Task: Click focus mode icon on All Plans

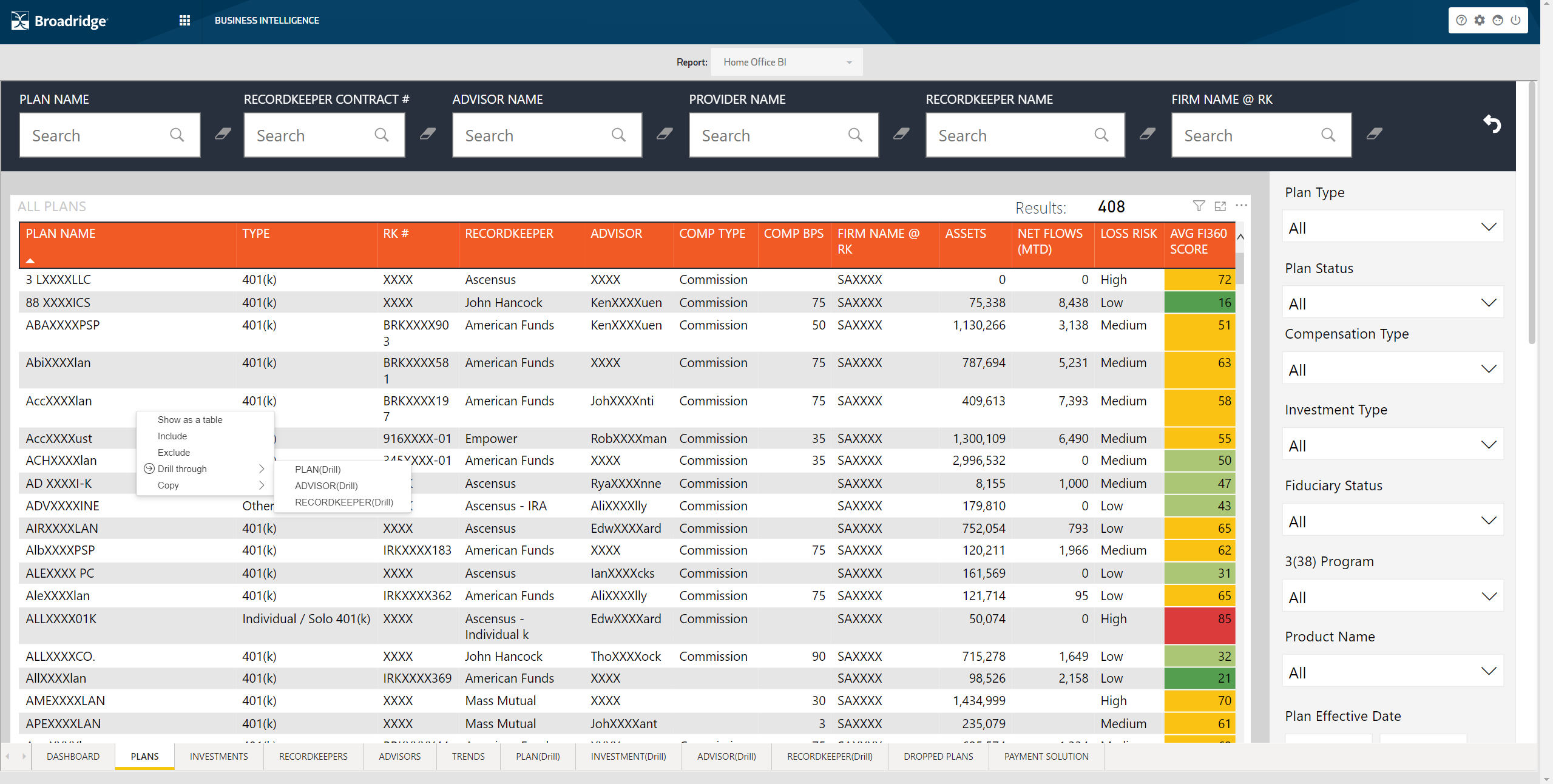Action: tap(1220, 206)
